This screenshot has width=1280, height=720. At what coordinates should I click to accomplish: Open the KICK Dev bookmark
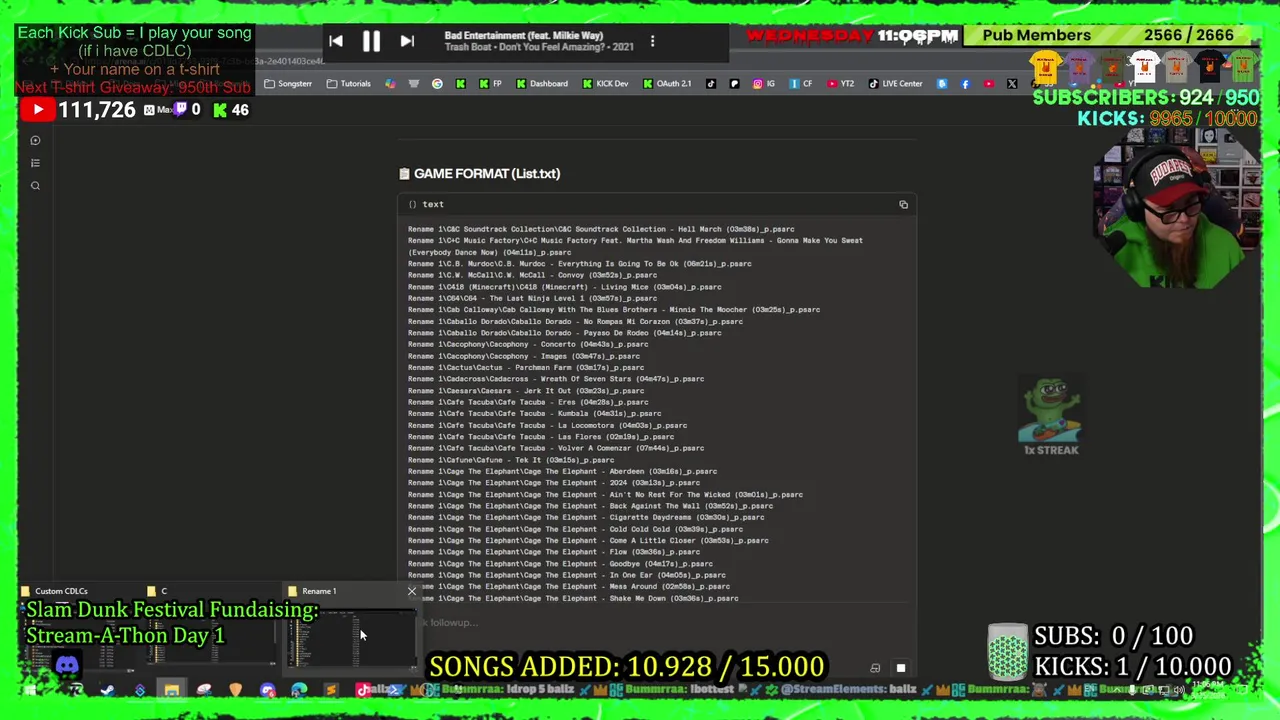[x=605, y=84]
